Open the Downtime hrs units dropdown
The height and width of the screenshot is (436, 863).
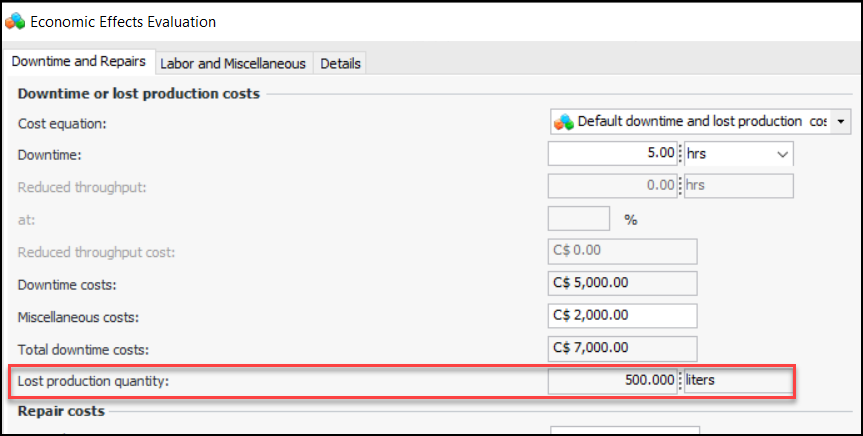click(781, 154)
